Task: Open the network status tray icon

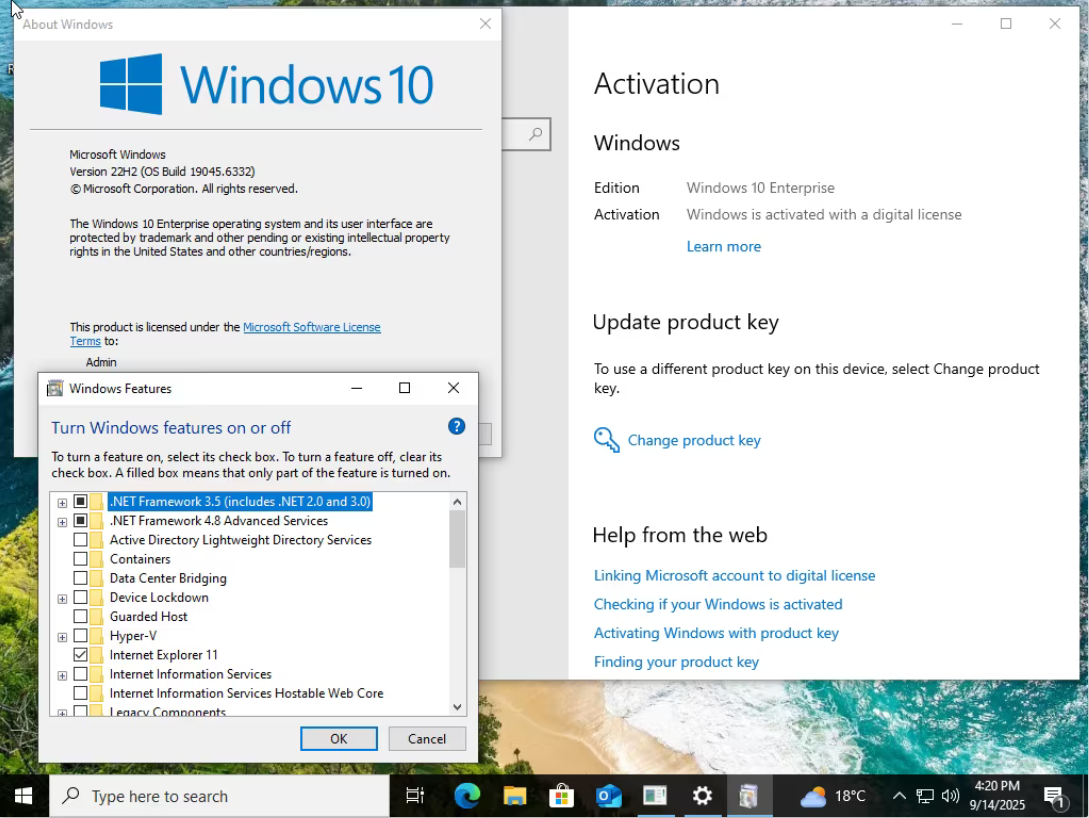Action: (x=924, y=796)
